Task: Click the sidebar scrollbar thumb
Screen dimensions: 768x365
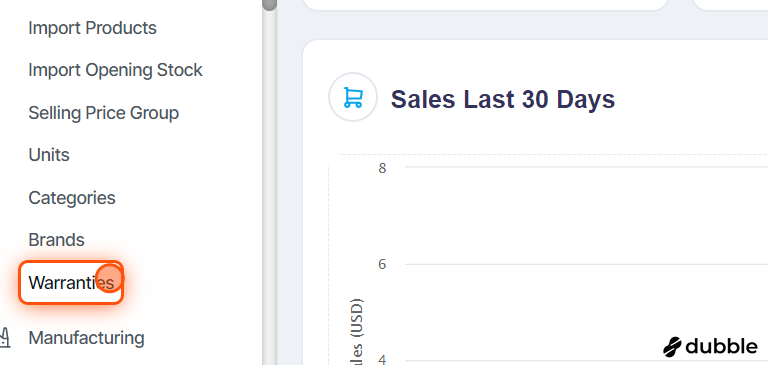Action: click(x=269, y=4)
